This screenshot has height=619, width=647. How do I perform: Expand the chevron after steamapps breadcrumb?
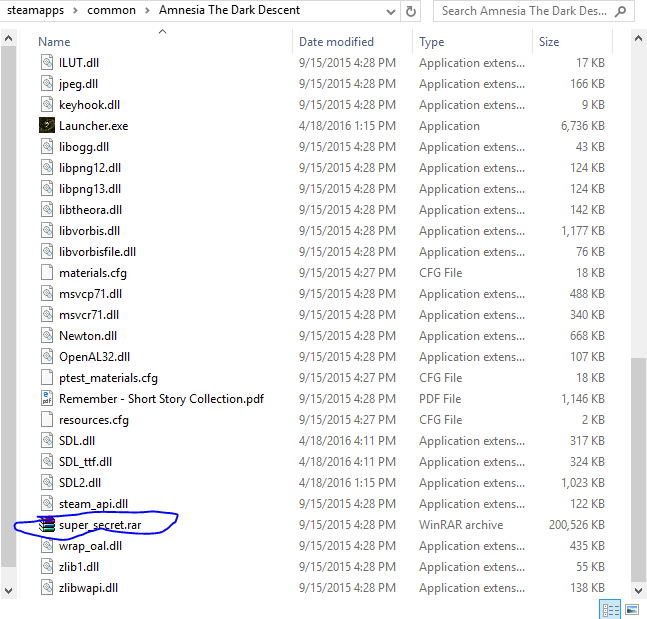75,10
